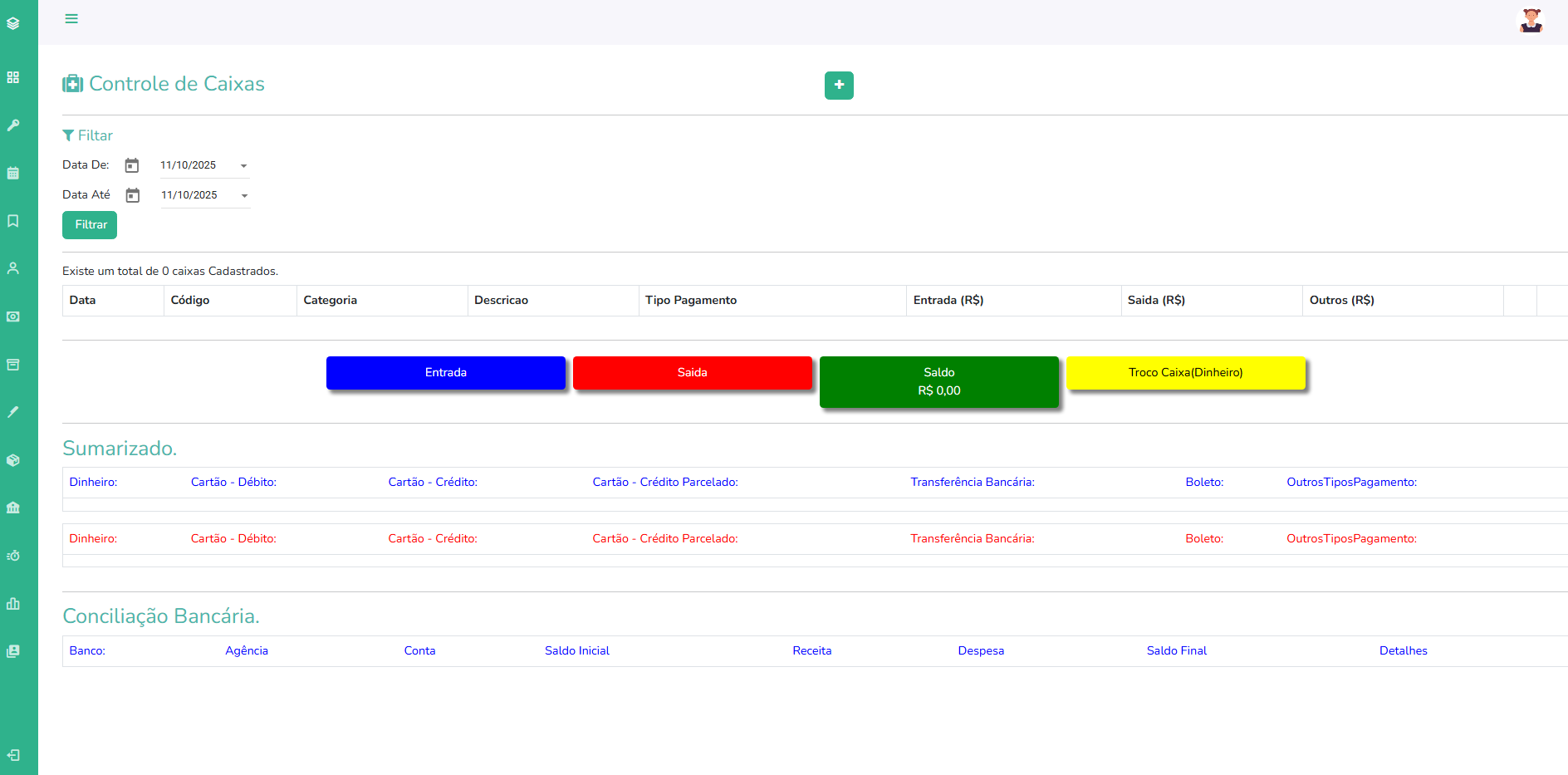Open the user avatar menu
1568x775 pixels.
[x=1531, y=21]
